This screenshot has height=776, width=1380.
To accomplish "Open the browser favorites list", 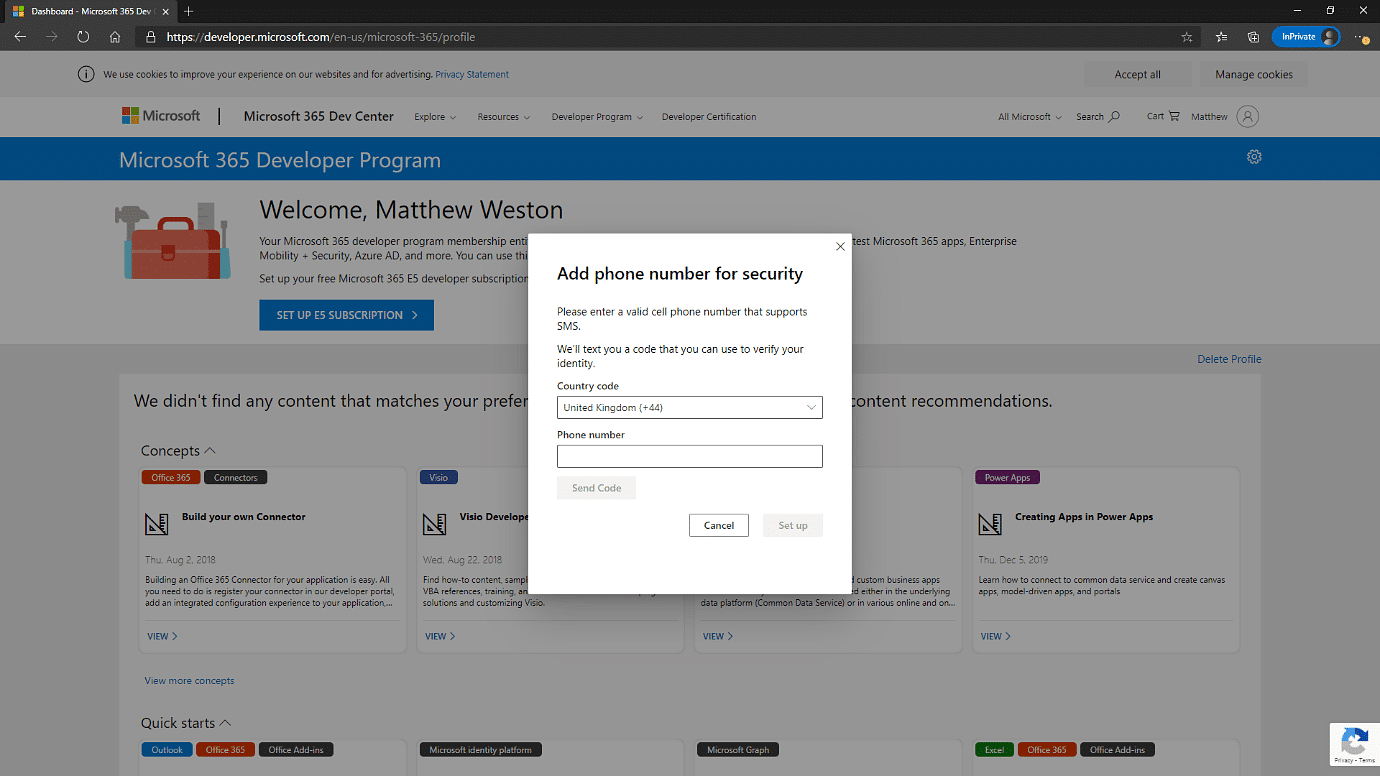I will 1221,37.
